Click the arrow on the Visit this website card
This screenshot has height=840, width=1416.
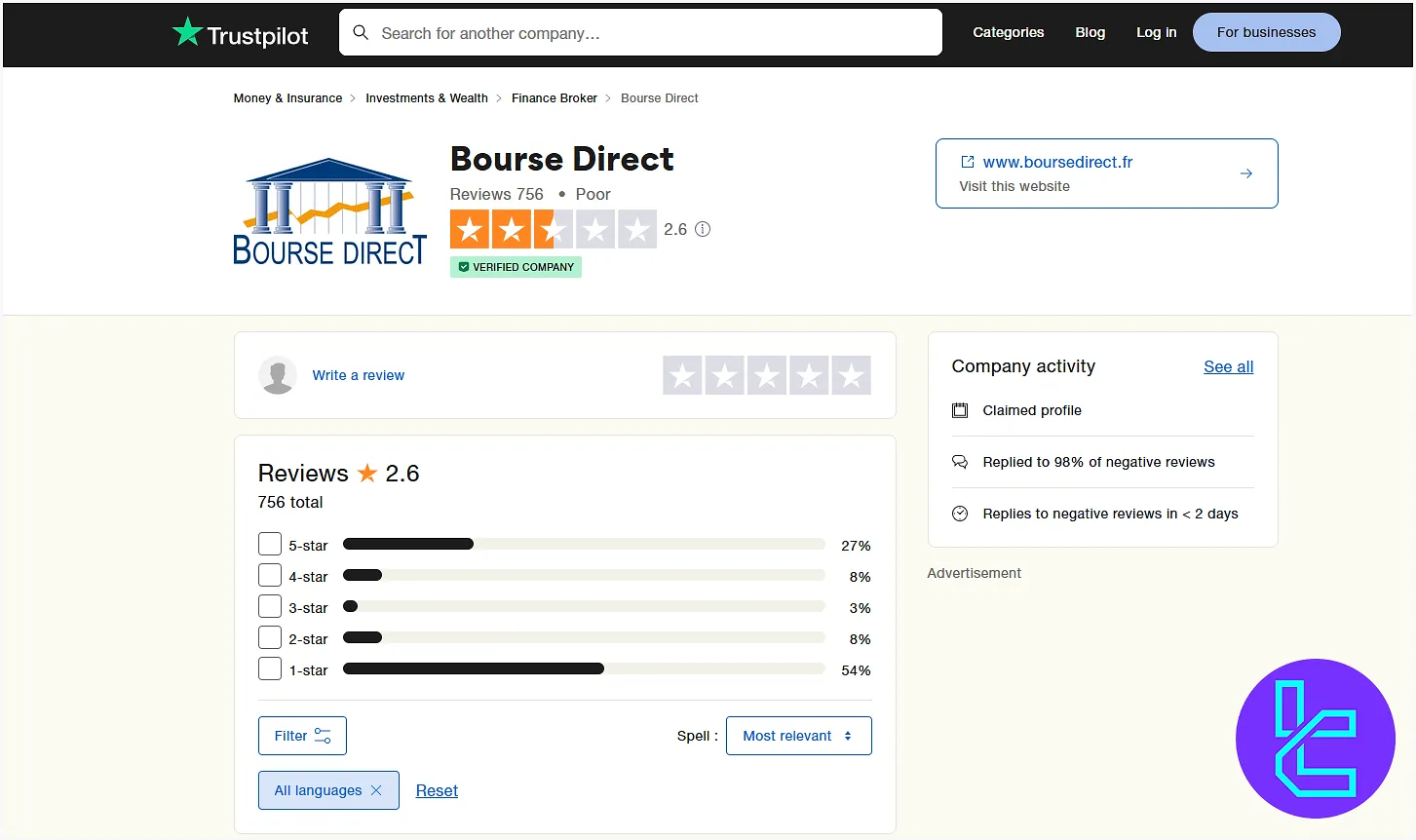[1245, 173]
